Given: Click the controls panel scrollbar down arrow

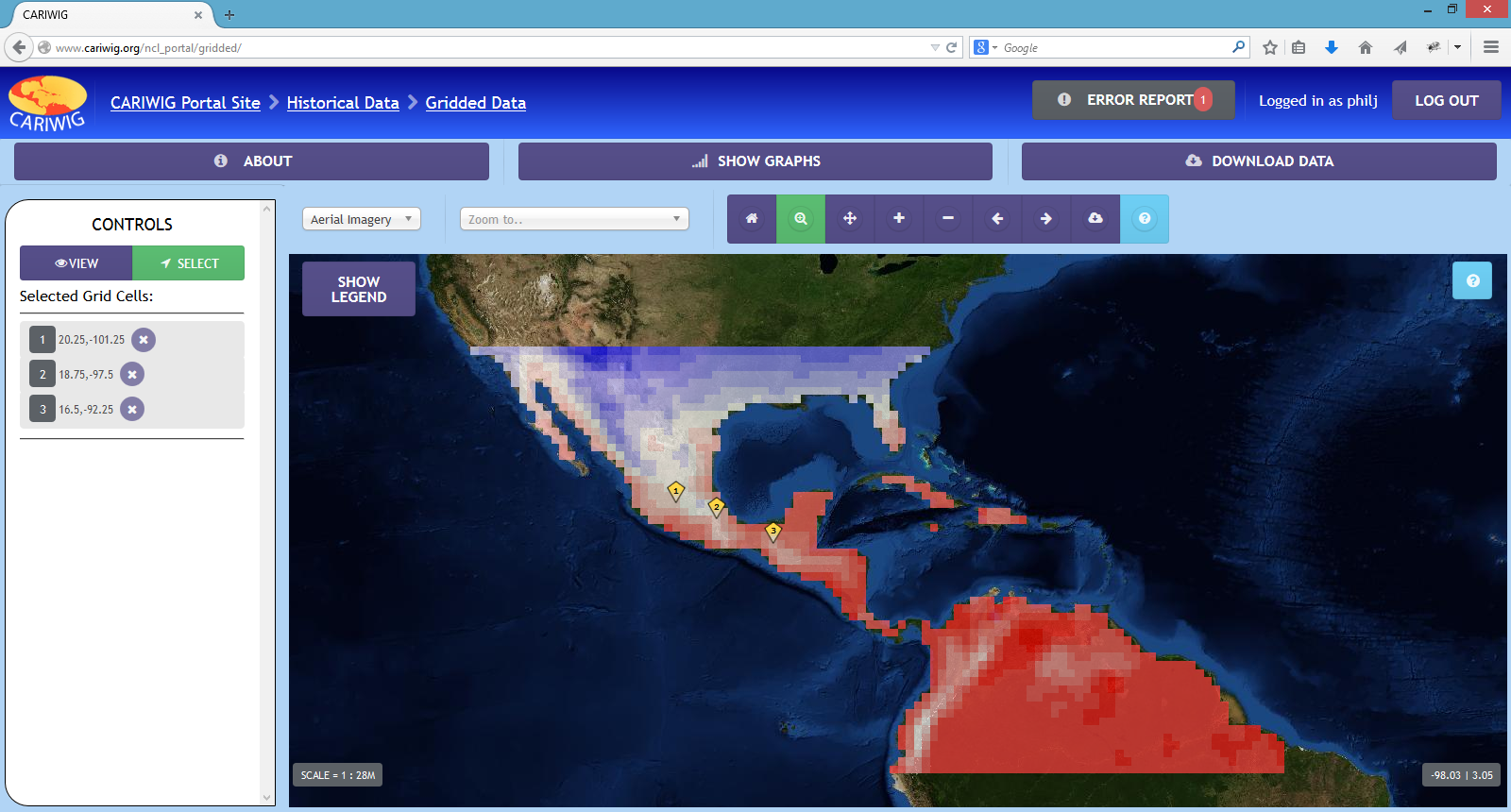Looking at the screenshot, I should (x=267, y=797).
